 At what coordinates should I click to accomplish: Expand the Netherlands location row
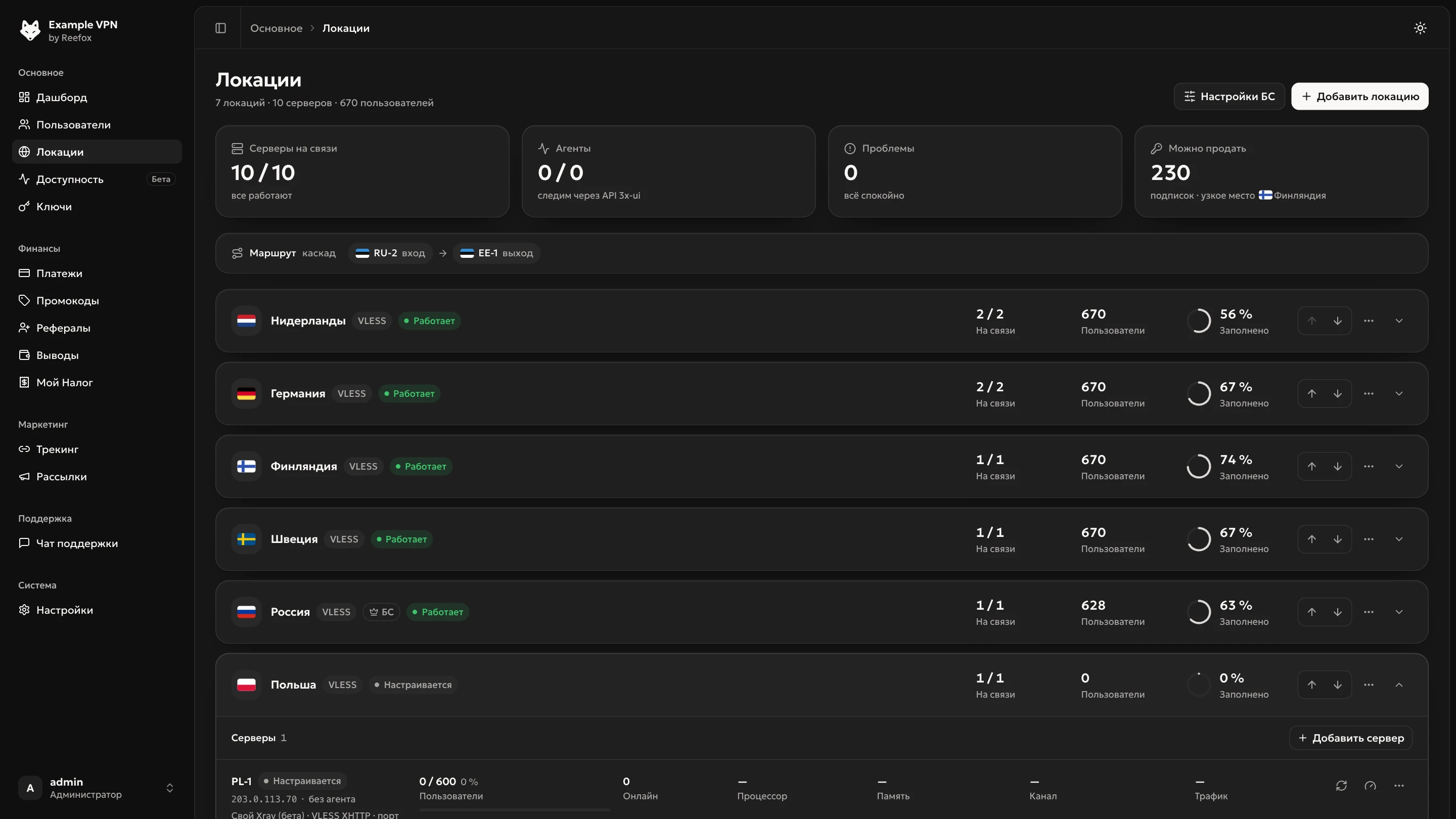pyautogui.click(x=1399, y=321)
